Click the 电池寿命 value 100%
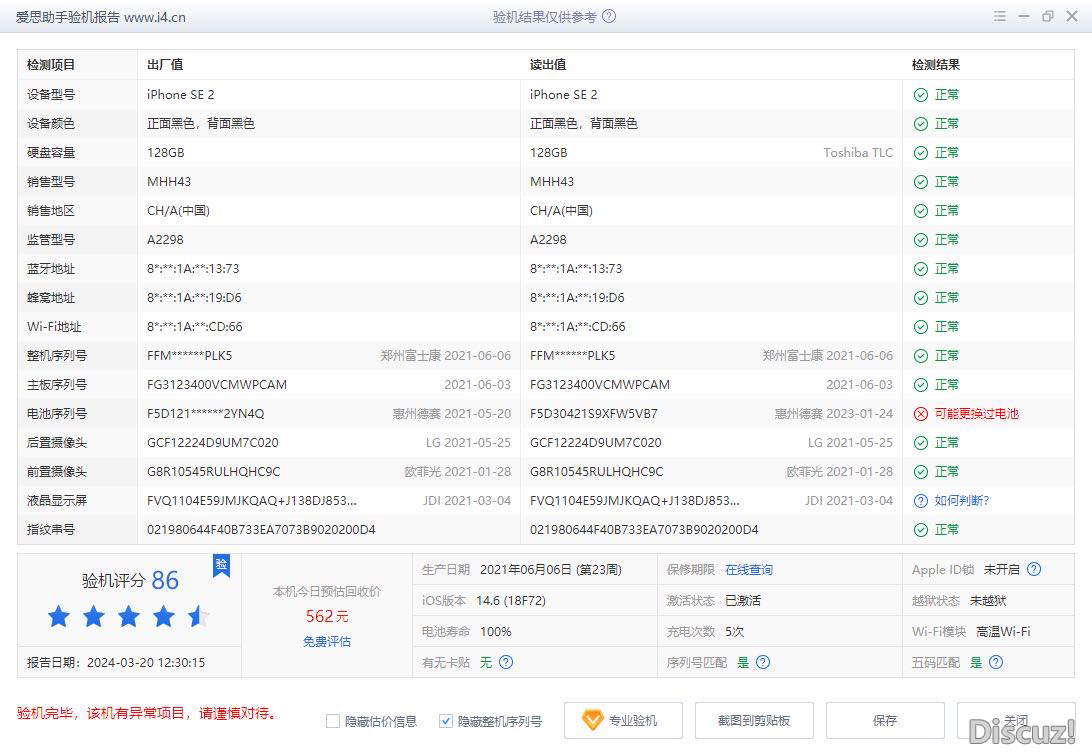Screen dimensions: 1092x756 click(496, 631)
